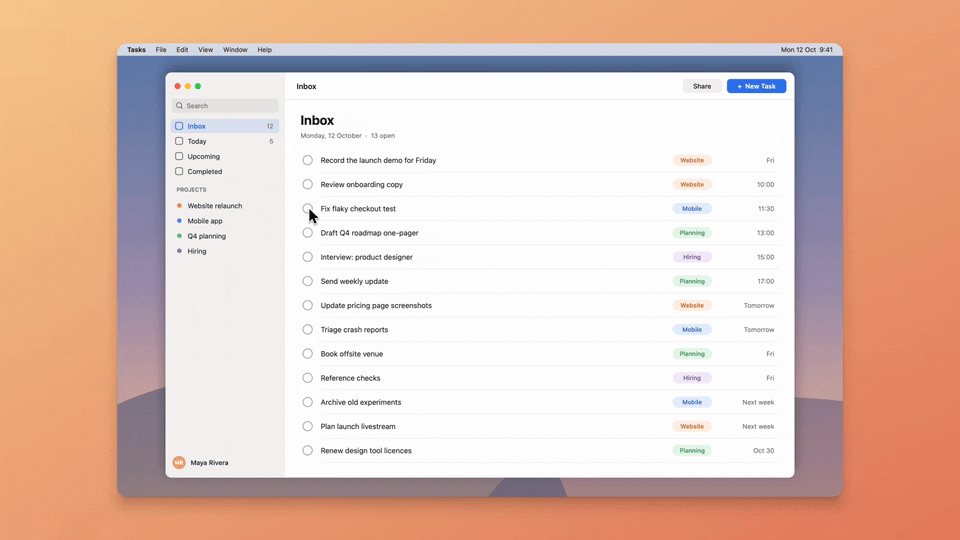Open the Tasks app menu
Viewport: 960px width, 540px height.
pyautogui.click(x=137, y=50)
